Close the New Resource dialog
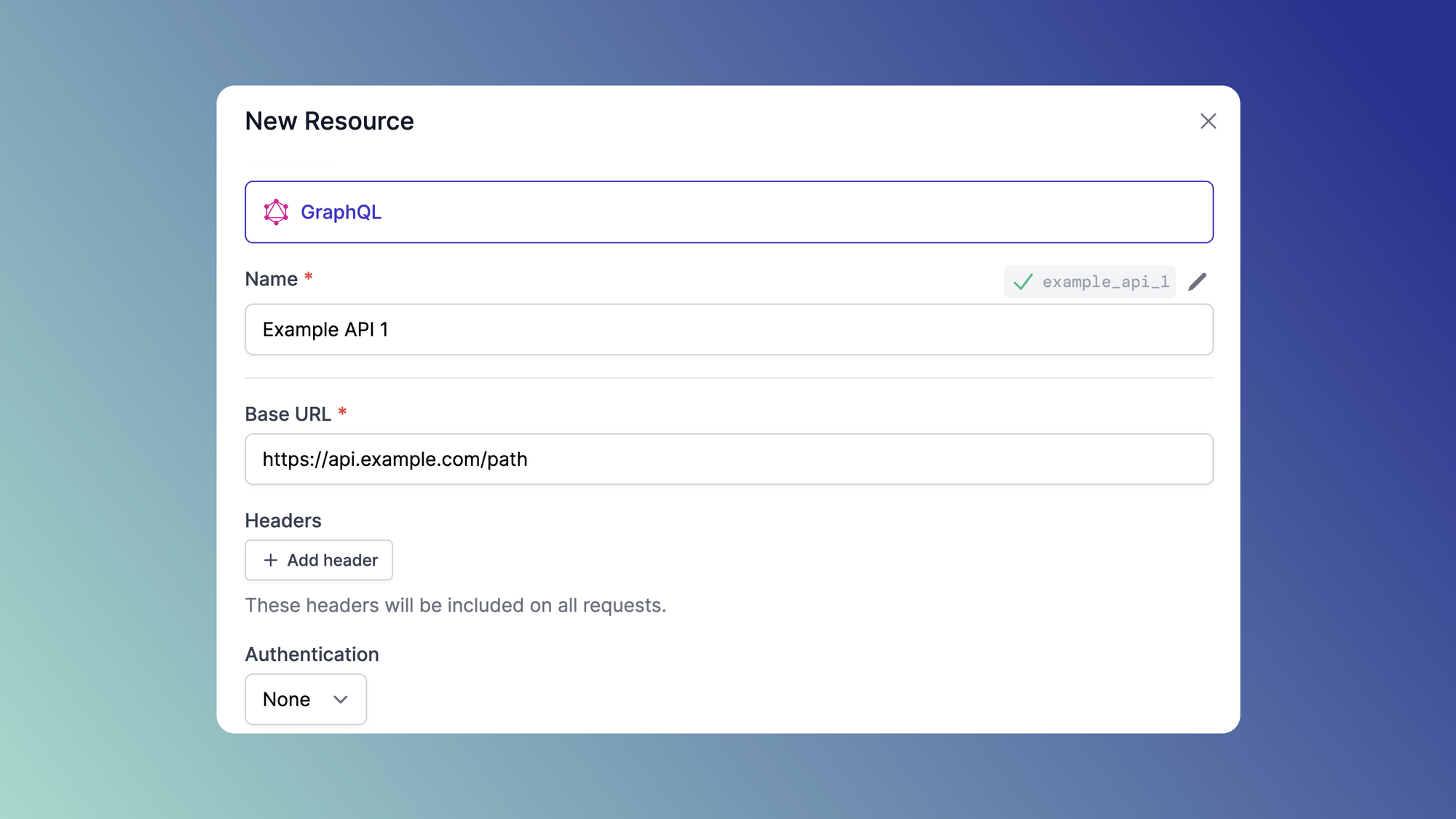The height and width of the screenshot is (819, 1456). pyautogui.click(x=1208, y=121)
